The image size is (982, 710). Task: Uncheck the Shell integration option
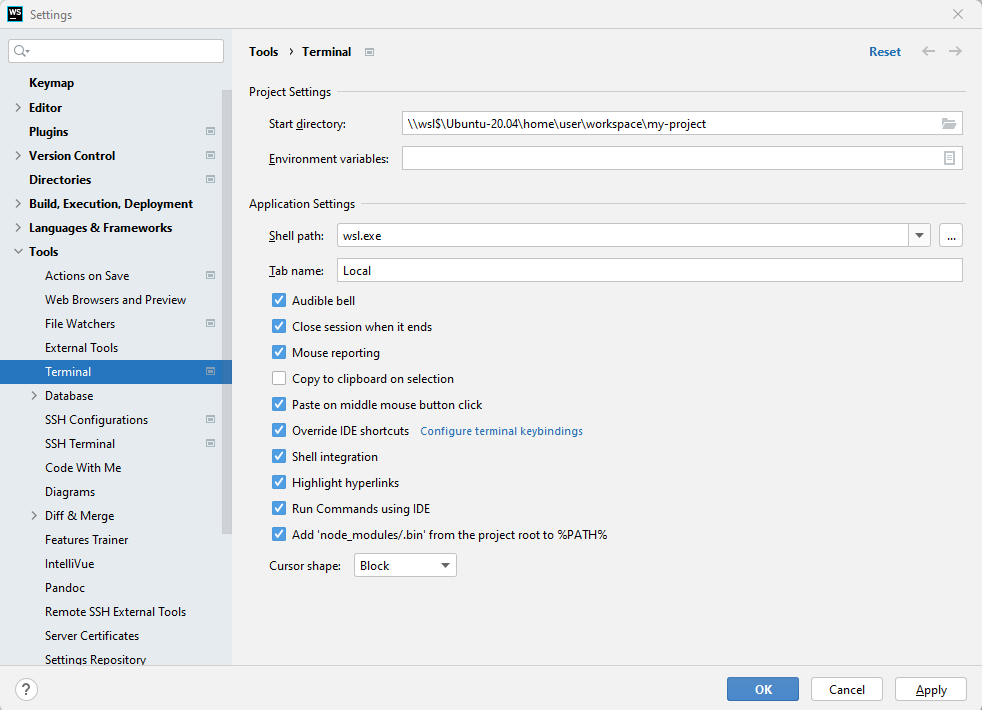pos(278,456)
